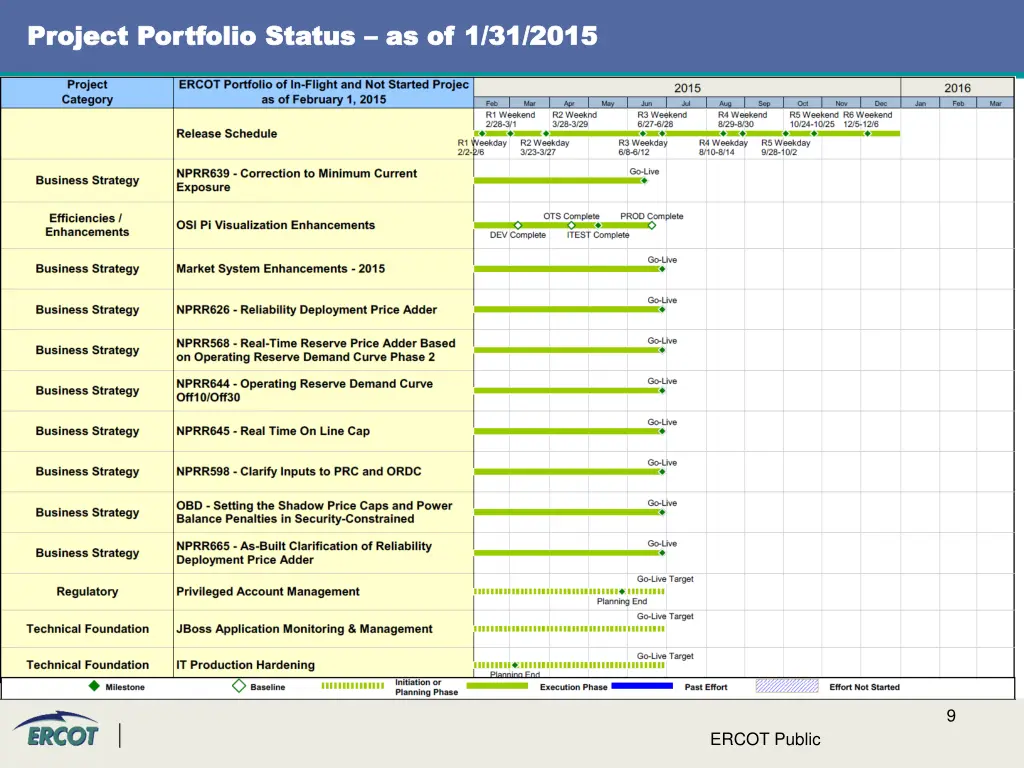
Task: Click Technical Foundation cell beside JBoss row
Action: point(87,629)
